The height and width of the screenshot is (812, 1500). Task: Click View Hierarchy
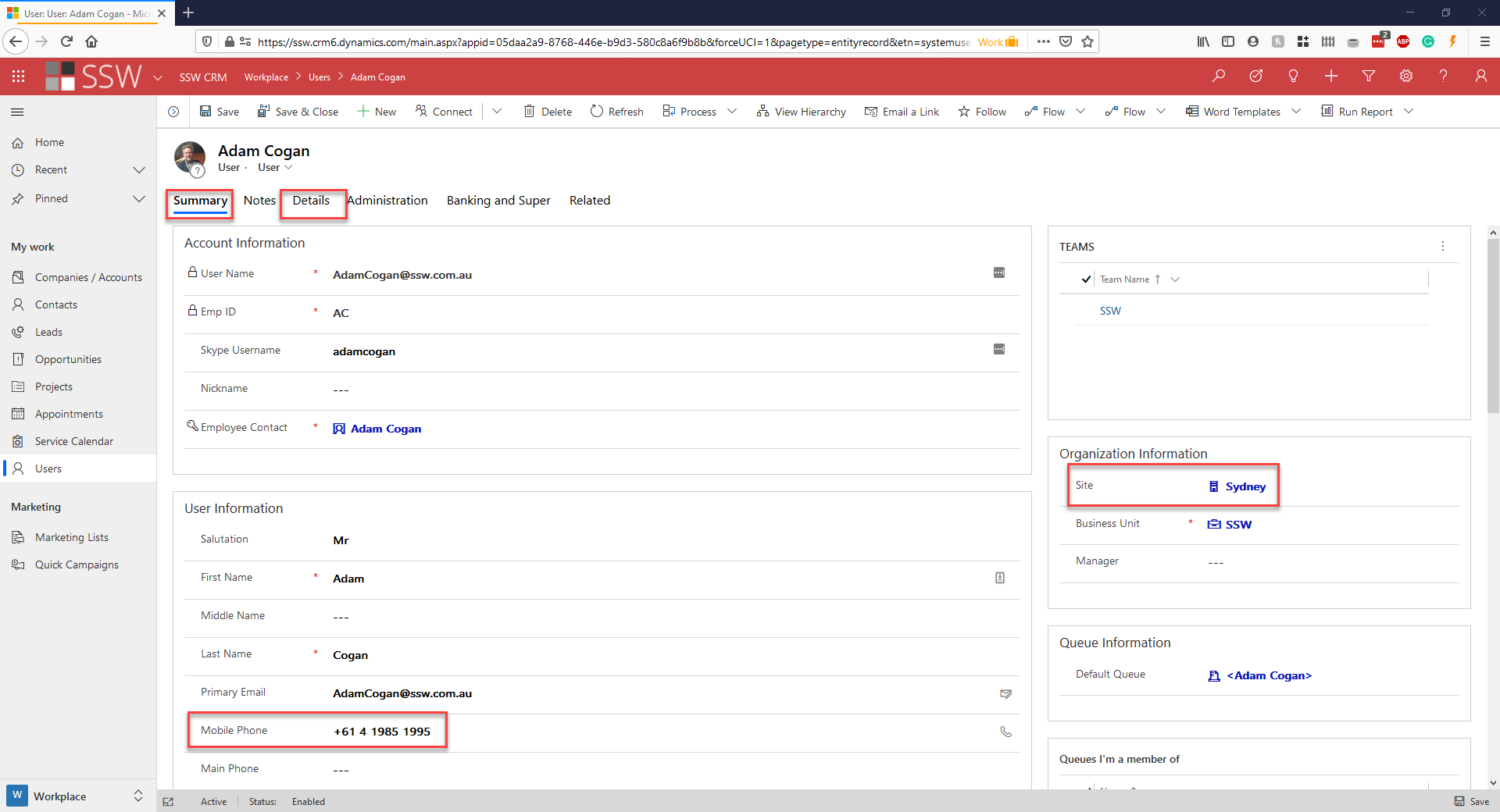(x=801, y=112)
